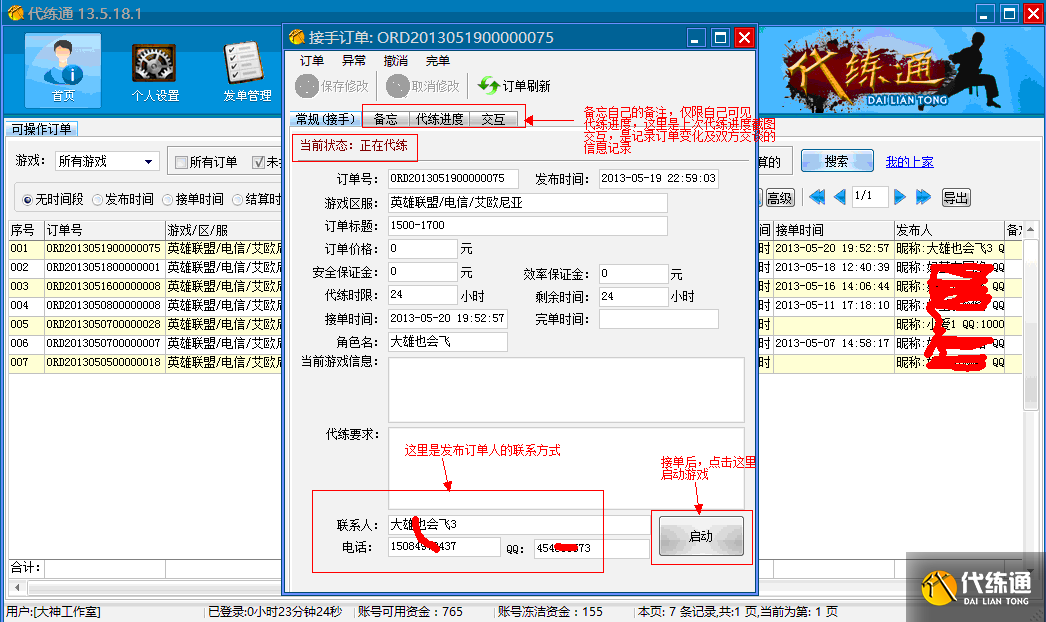Image resolution: width=1046 pixels, height=622 pixels.
Task: Select the 无时间段 radio button
Action: tap(28, 199)
